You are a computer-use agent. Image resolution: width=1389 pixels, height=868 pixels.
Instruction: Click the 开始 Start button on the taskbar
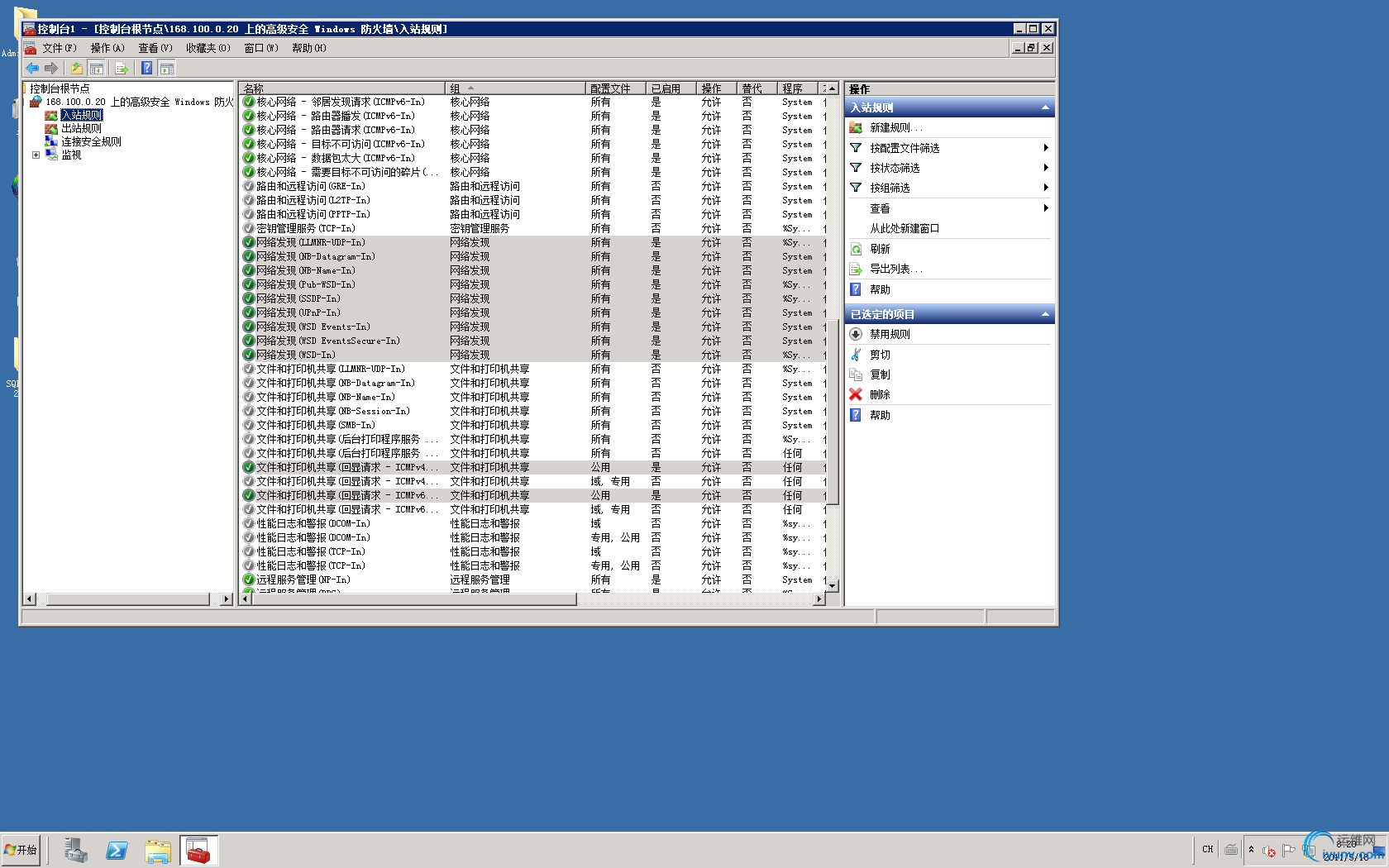point(21,850)
